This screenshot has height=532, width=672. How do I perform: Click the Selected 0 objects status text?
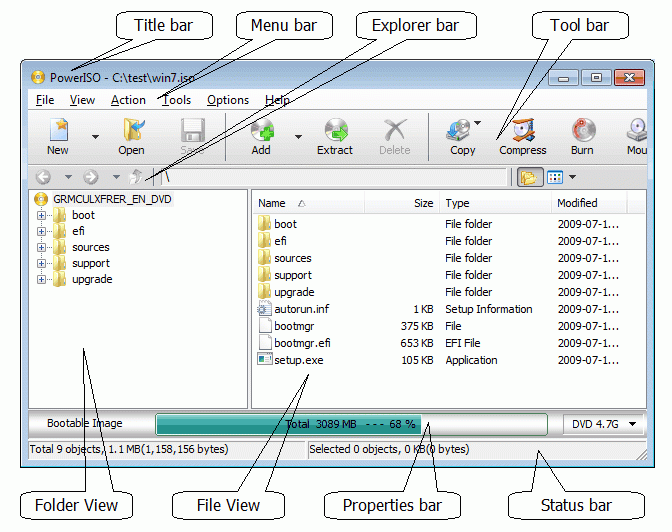point(389,449)
